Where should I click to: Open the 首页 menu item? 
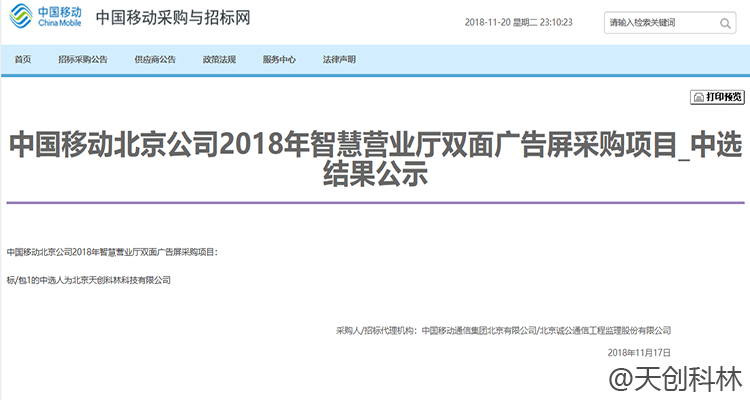click(x=23, y=59)
